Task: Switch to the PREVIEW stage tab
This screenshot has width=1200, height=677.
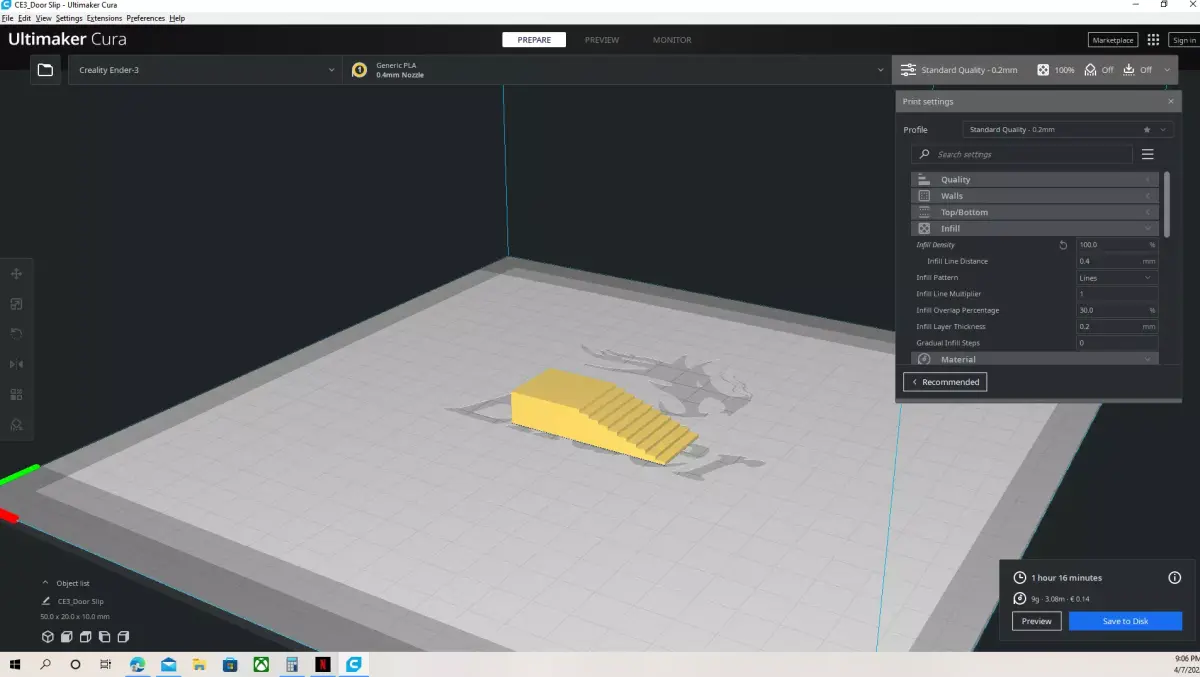Action: click(602, 40)
